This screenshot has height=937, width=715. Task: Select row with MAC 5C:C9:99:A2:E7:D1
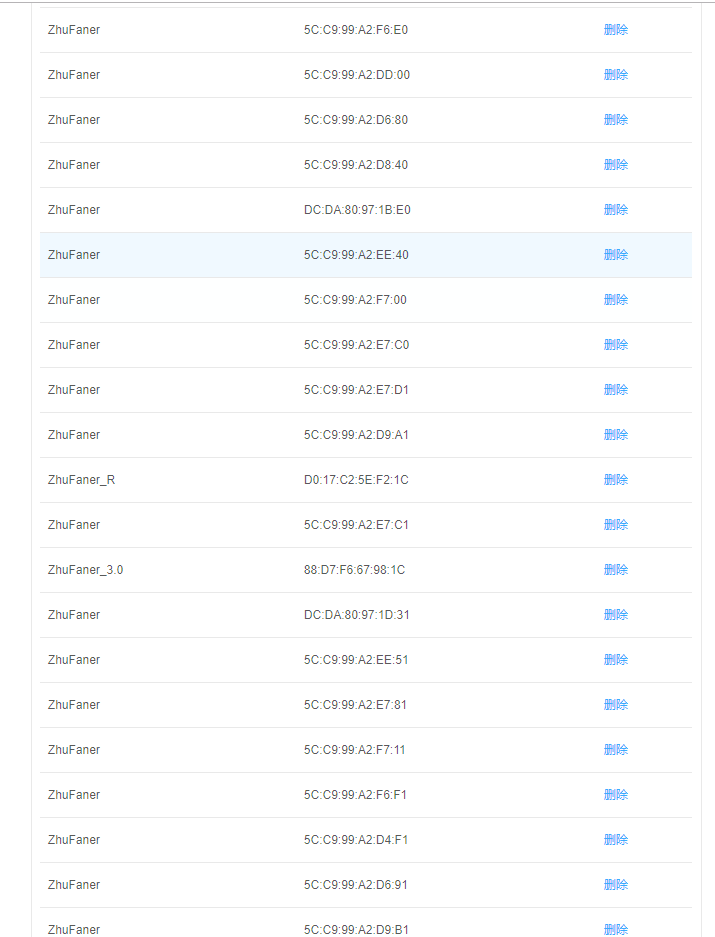tap(356, 390)
